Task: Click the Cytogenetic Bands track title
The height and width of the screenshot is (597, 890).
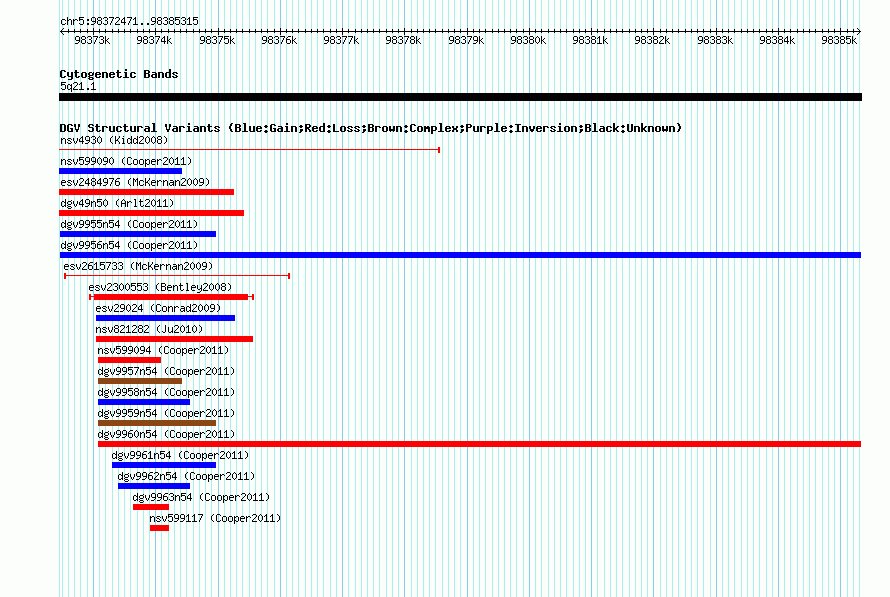Action: 119,74
